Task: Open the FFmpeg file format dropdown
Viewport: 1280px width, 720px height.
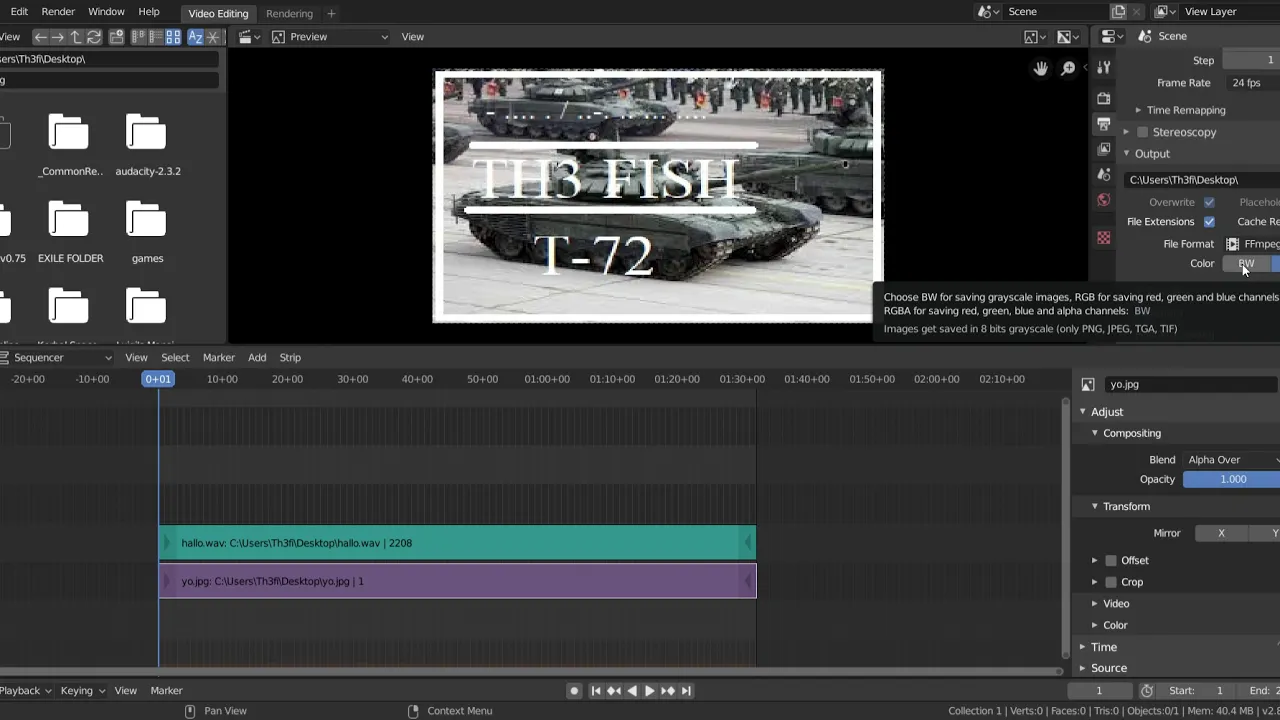Action: pyautogui.click(x=1252, y=244)
